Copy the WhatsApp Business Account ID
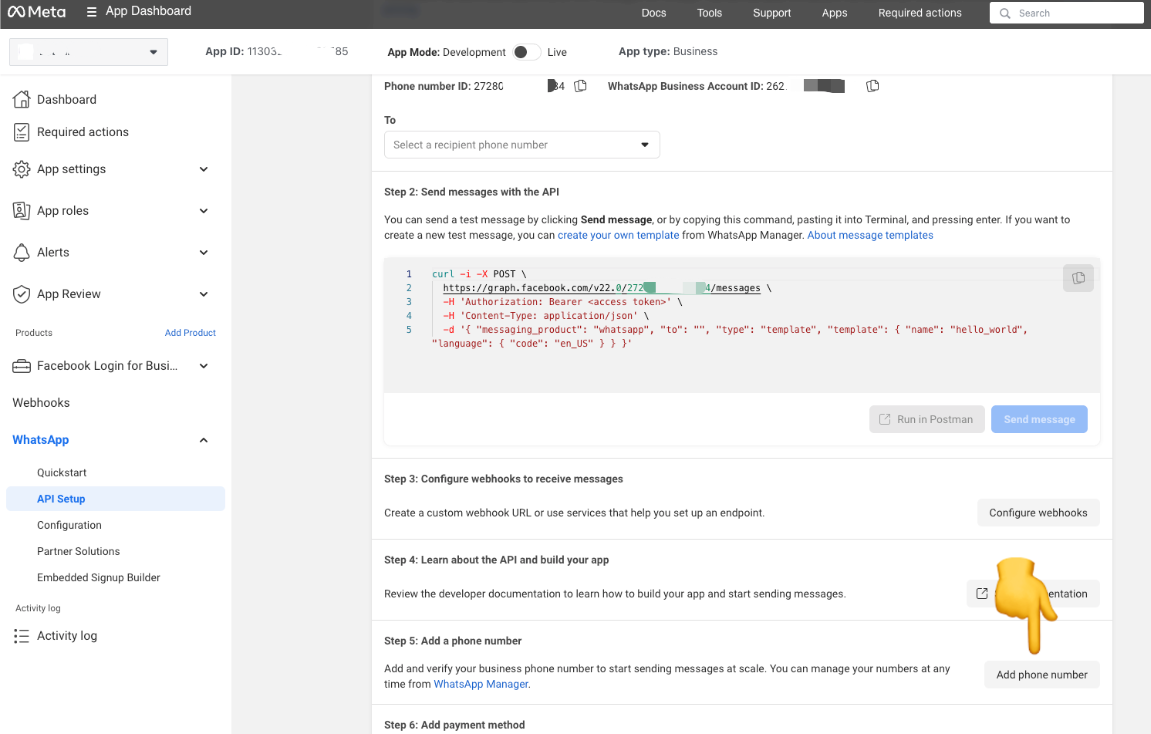The height and width of the screenshot is (734, 1151). 872,87
